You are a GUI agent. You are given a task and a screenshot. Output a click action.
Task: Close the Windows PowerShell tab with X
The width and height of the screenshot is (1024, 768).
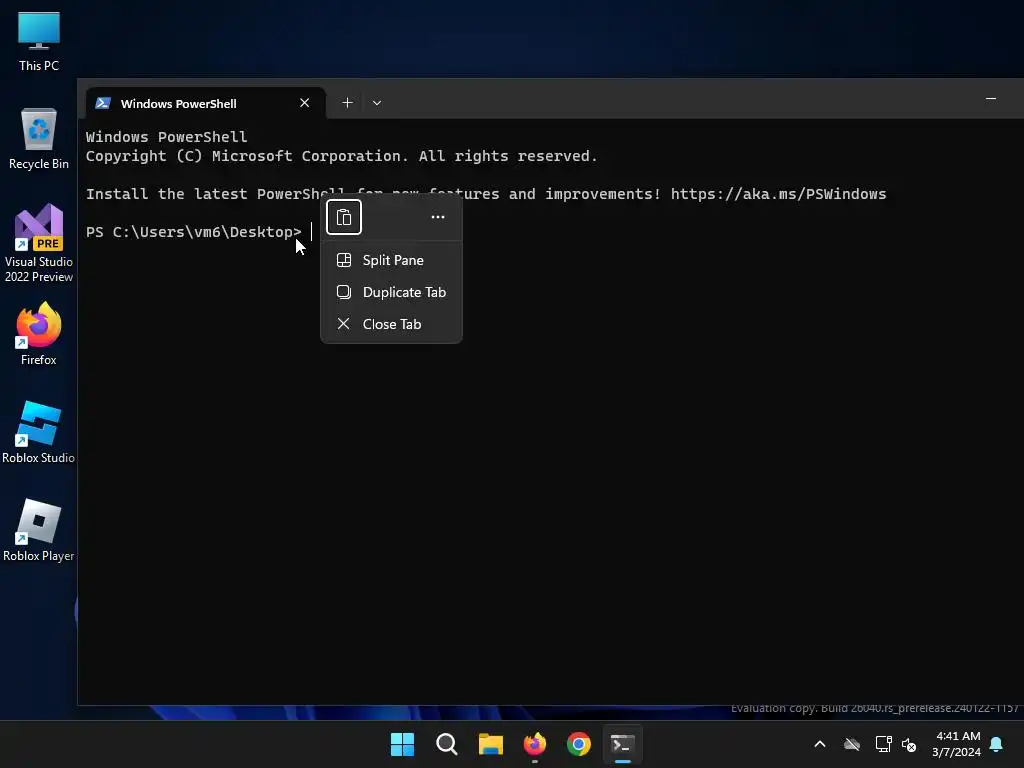point(304,103)
